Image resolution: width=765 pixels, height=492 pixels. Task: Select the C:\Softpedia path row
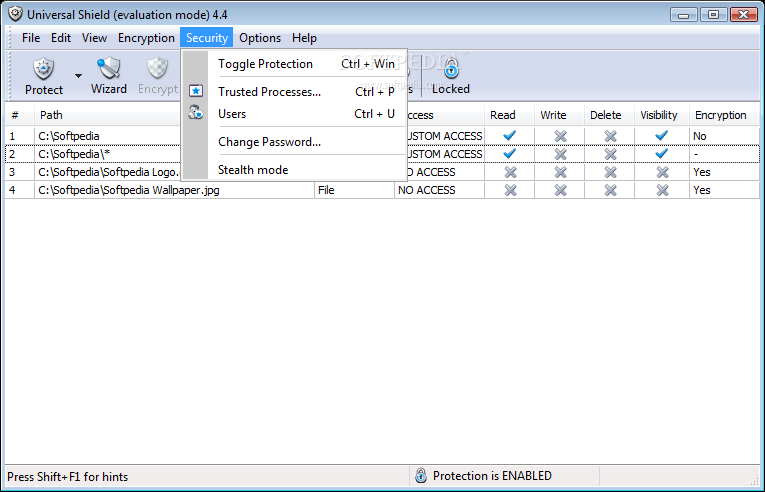pyautogui.click(x=69, y=136)
